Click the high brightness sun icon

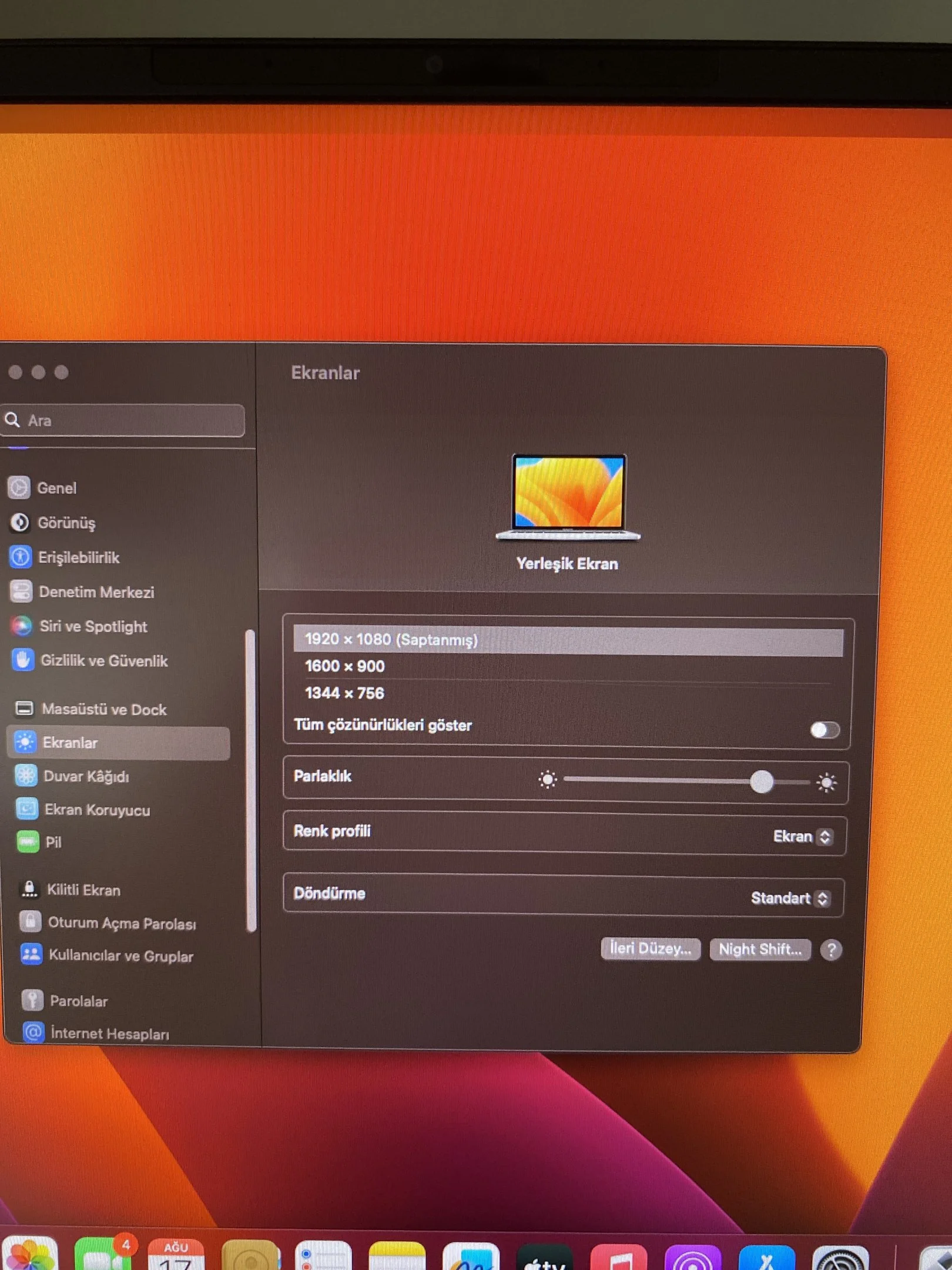(x=826, y=782)
